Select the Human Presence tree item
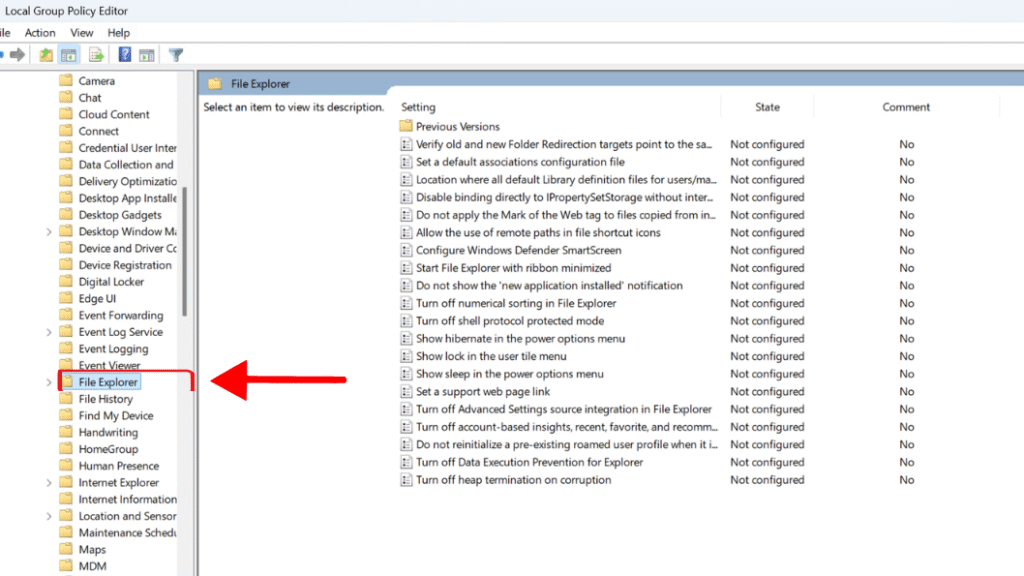 119,466
